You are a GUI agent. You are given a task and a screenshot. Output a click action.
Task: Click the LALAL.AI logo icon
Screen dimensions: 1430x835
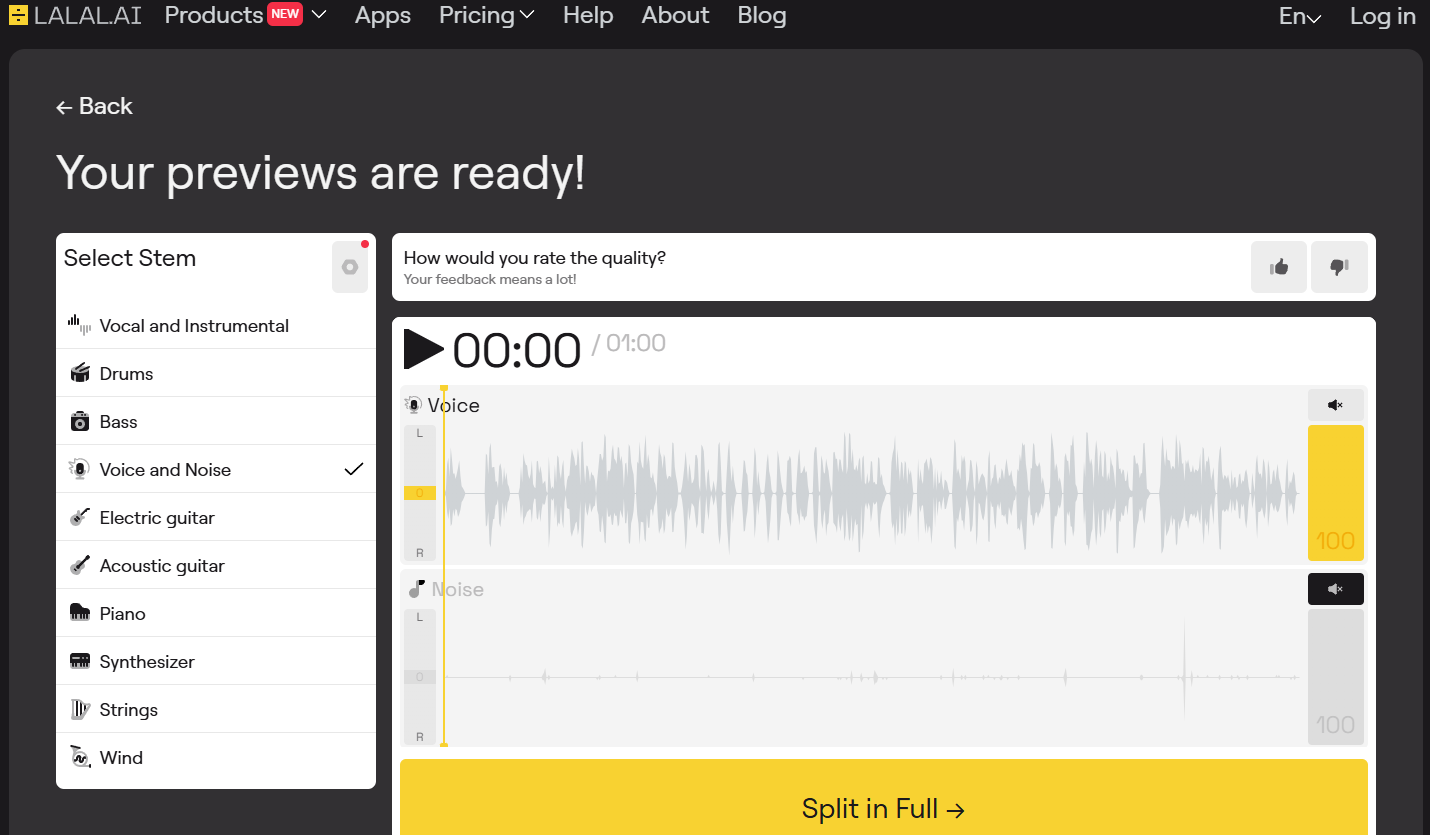(18, 16)
